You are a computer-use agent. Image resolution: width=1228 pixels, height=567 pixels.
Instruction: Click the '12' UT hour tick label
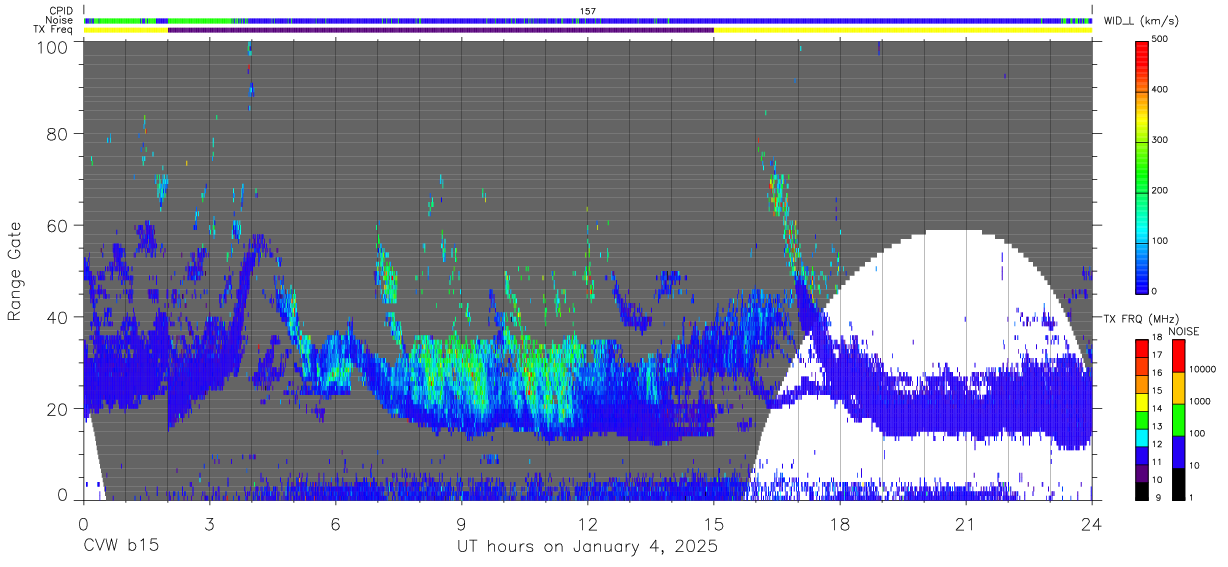coord(588,523)
